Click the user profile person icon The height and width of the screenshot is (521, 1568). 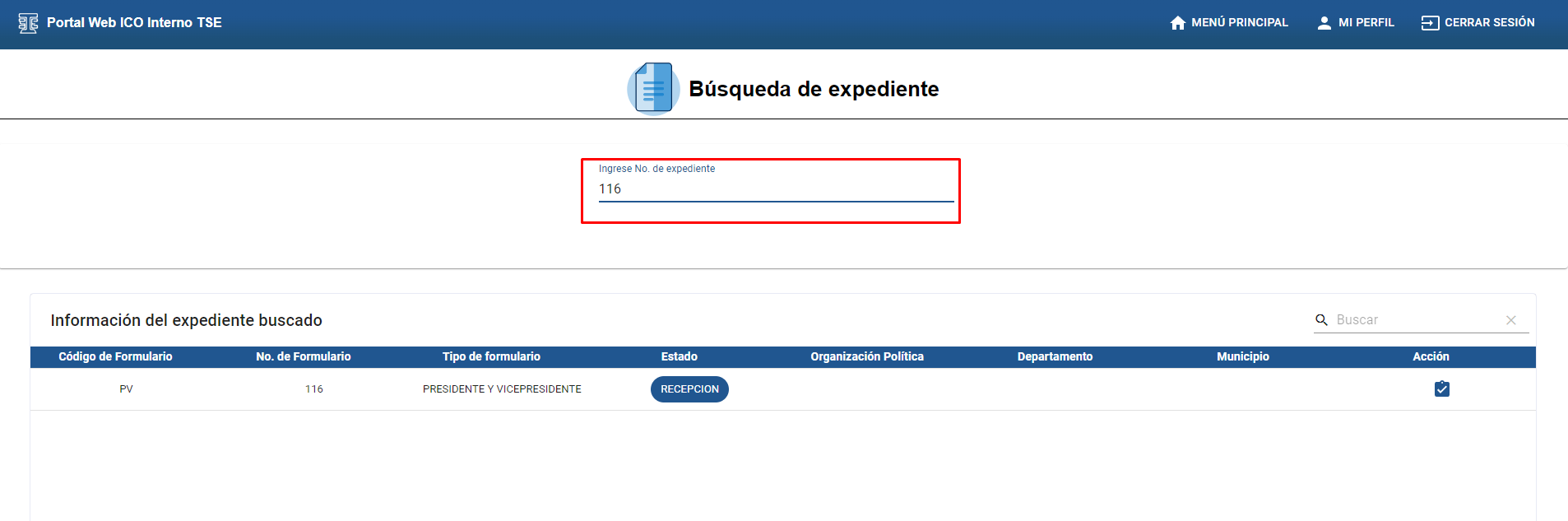[x=1324, y=23]
